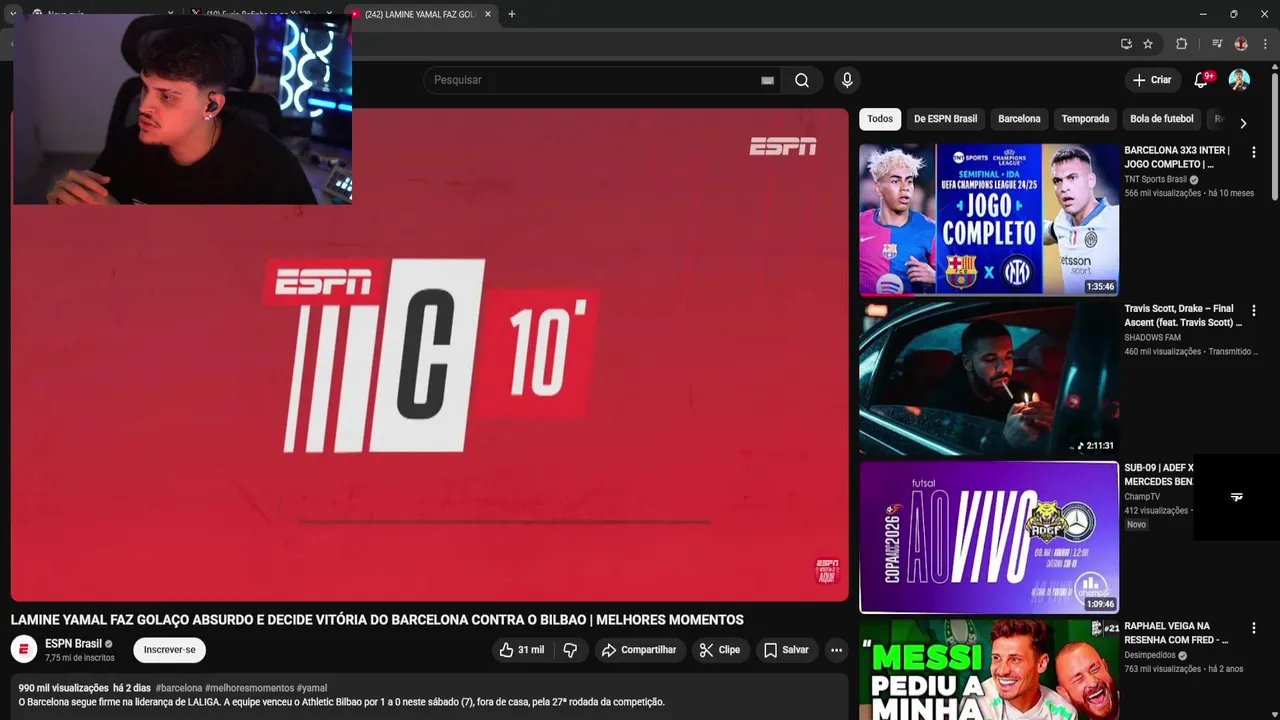This screenshot has width=1280, height=720.
Task: Select the Todos filter chip
Action: (880, 119)
